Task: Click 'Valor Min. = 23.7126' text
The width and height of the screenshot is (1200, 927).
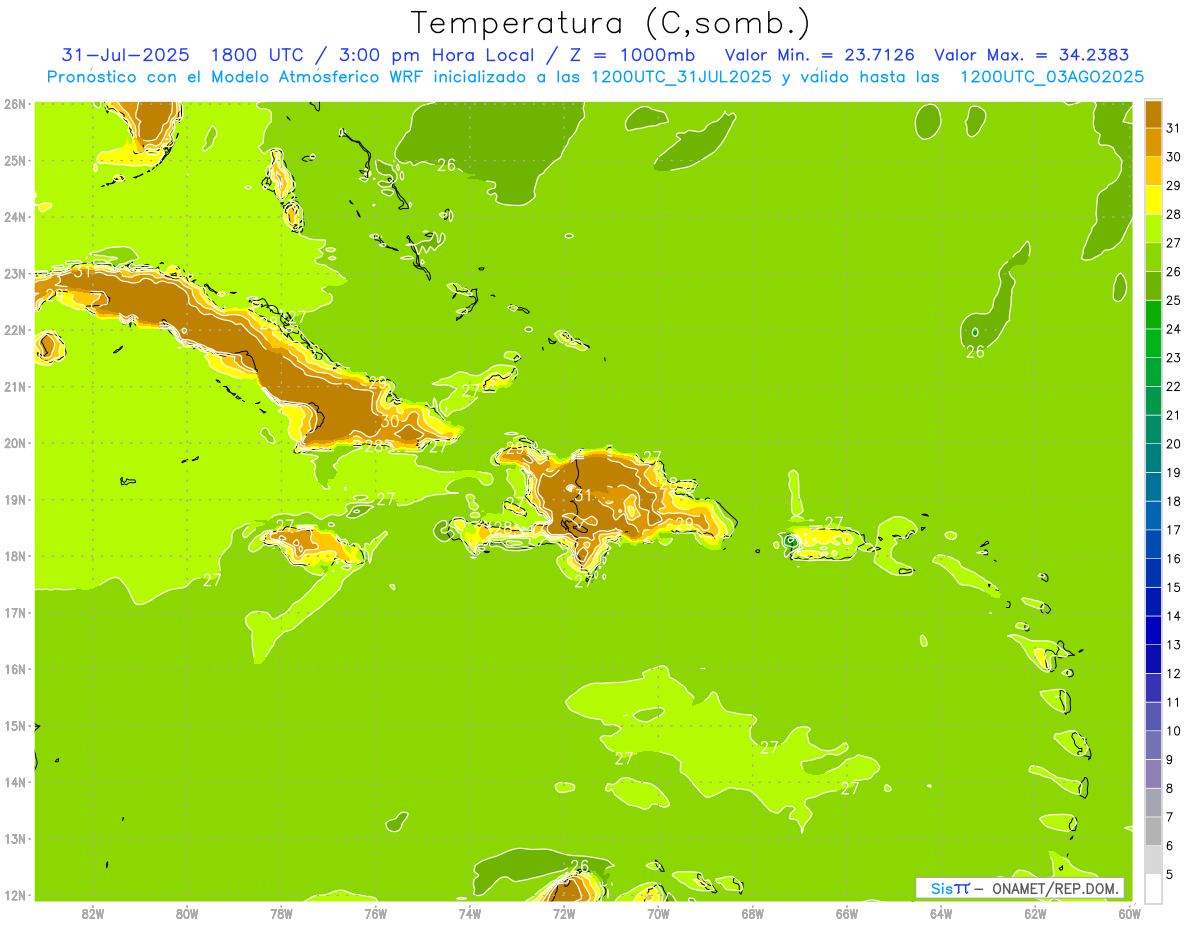Action: 819,55
